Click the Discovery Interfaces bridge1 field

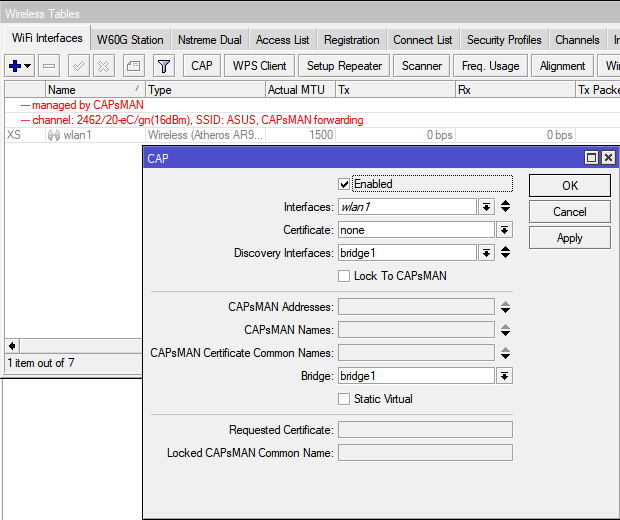click(407, 253)
